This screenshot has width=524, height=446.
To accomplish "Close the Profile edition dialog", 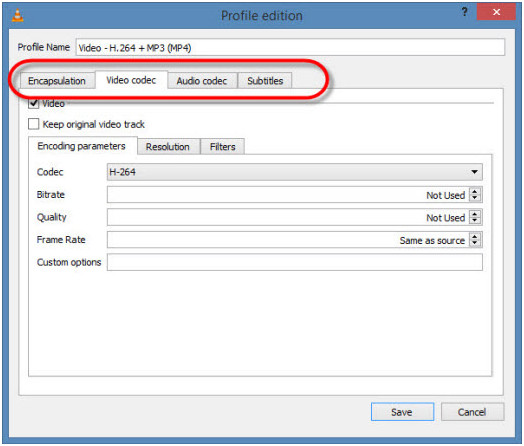I will pos(496,12).
